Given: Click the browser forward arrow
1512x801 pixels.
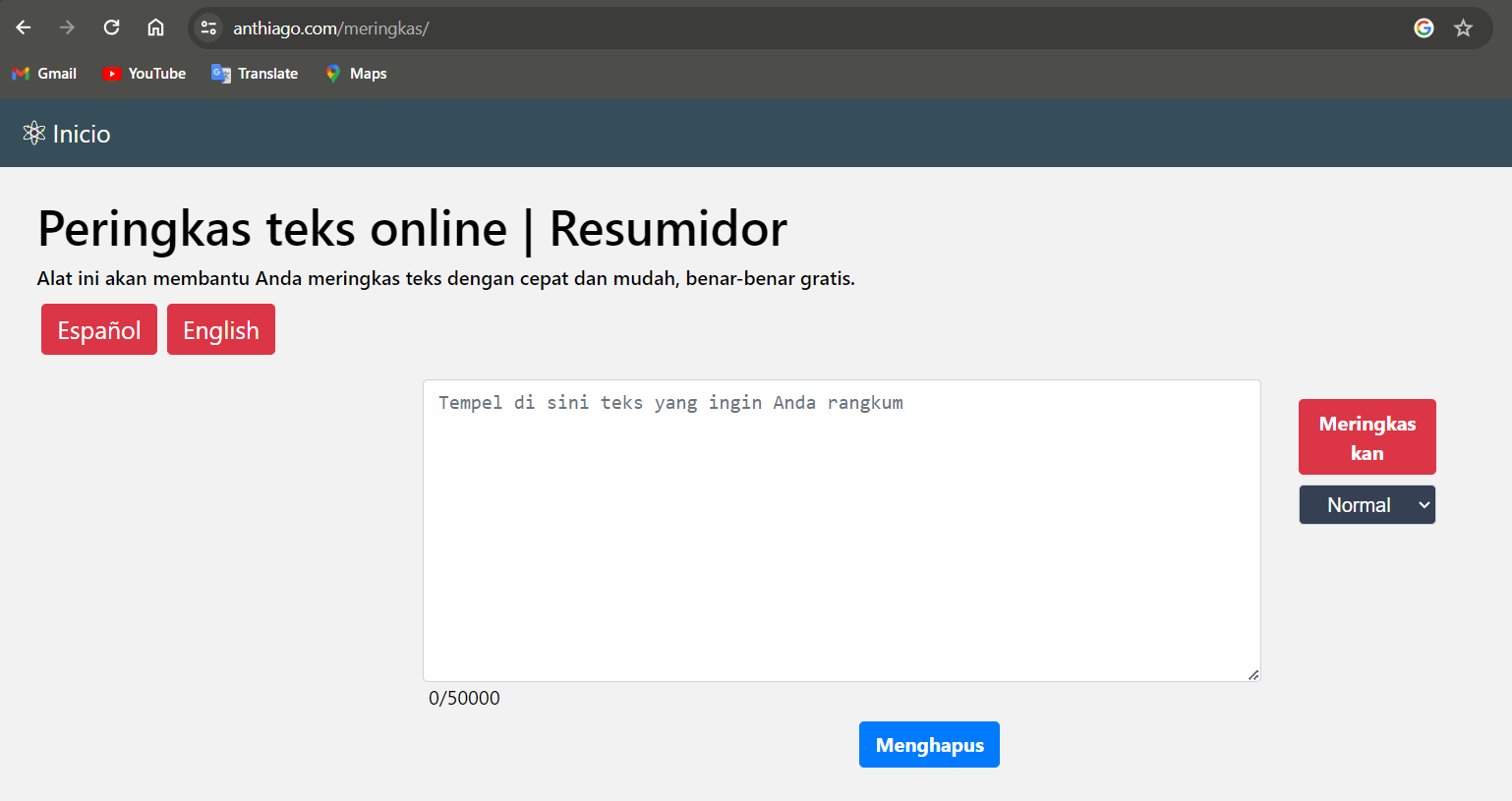Looking at the screenshot, I should (x=67, y=28).
